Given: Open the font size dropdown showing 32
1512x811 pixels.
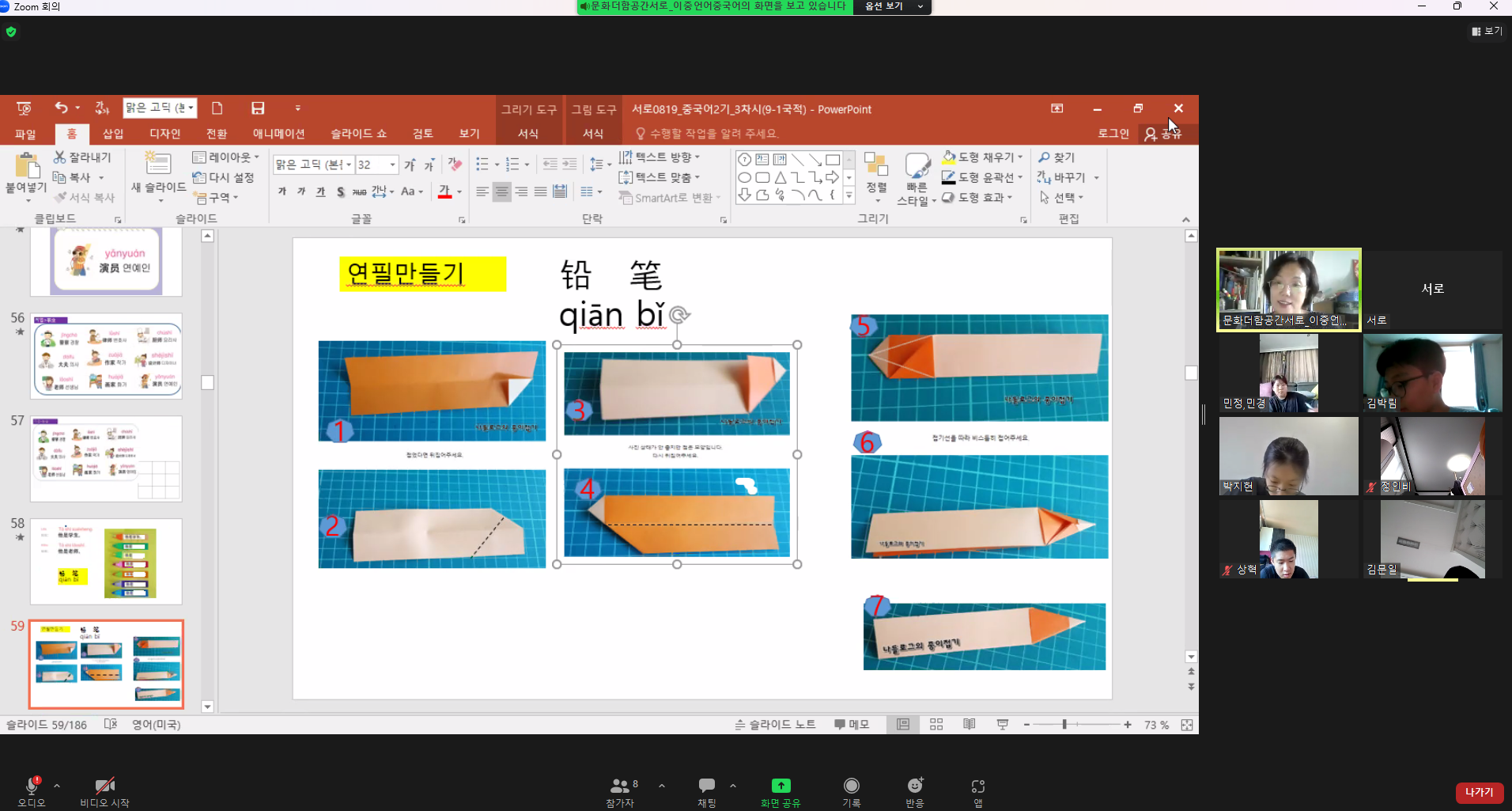Looking at the screenshot, I should tap(392, 165).
